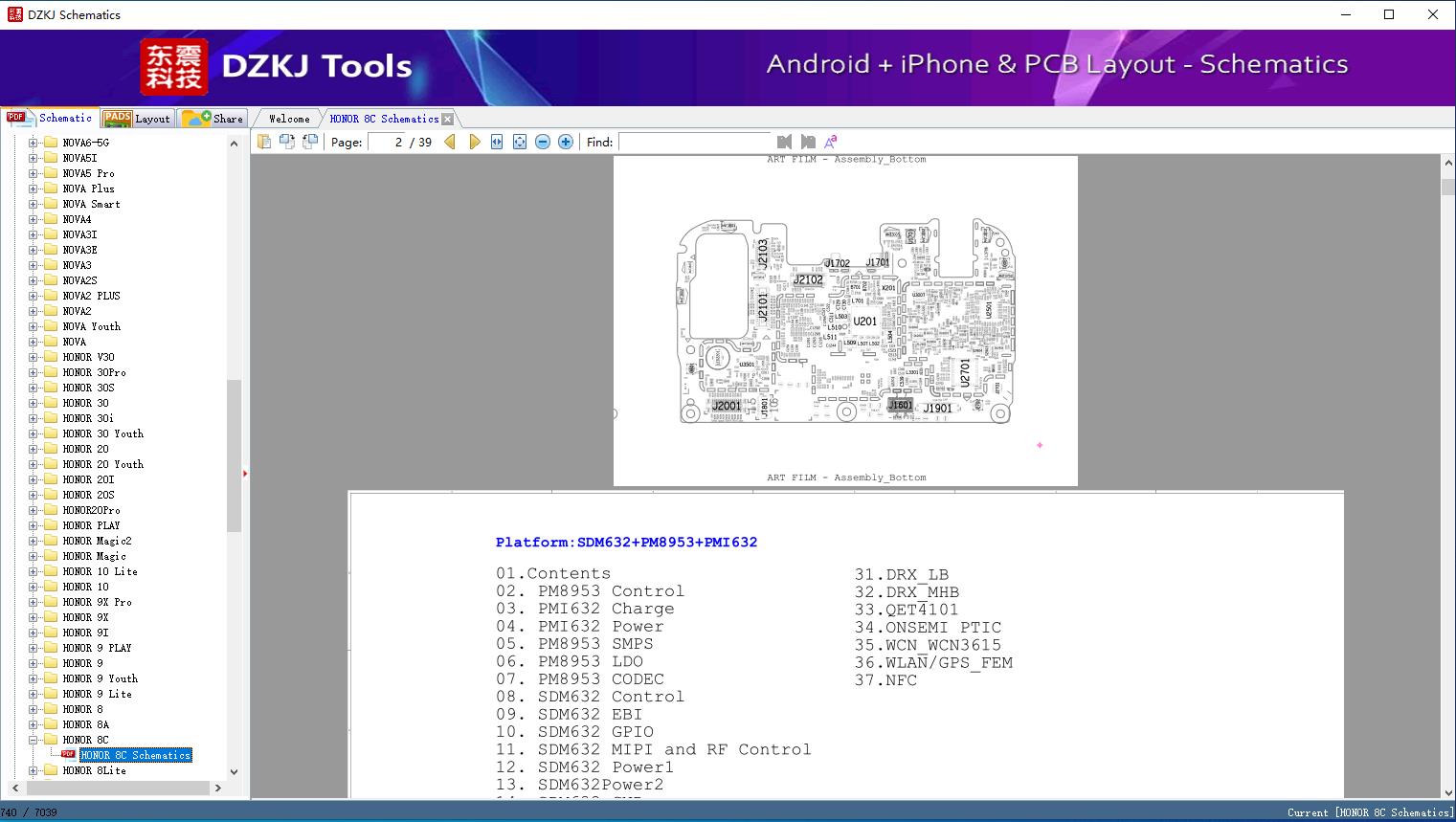Click '35.WCN_WCN3615' contents entry
The height and width of the screenshot is (822, 1456).
(x=928, y=645)
